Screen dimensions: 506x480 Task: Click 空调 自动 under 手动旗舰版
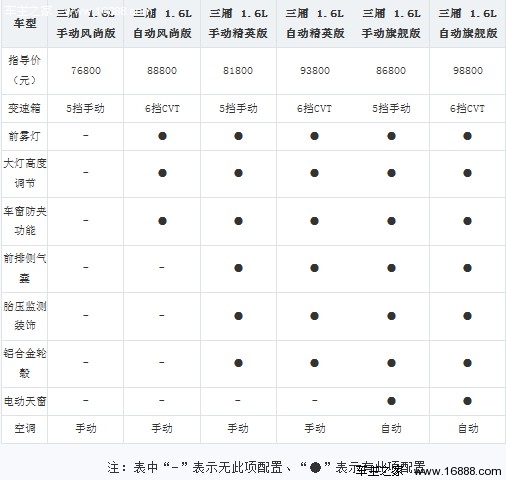pyautogui.click(x=391, y=428)
